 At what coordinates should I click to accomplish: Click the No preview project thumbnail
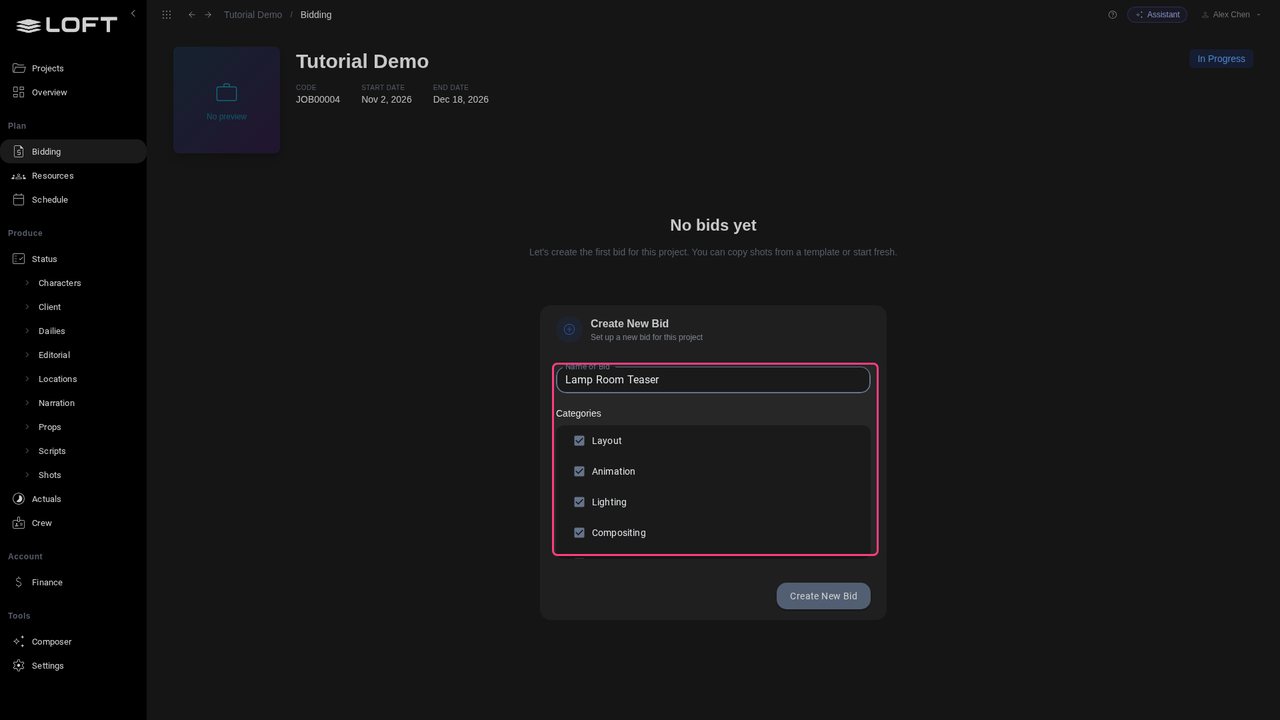coord(227,100)
